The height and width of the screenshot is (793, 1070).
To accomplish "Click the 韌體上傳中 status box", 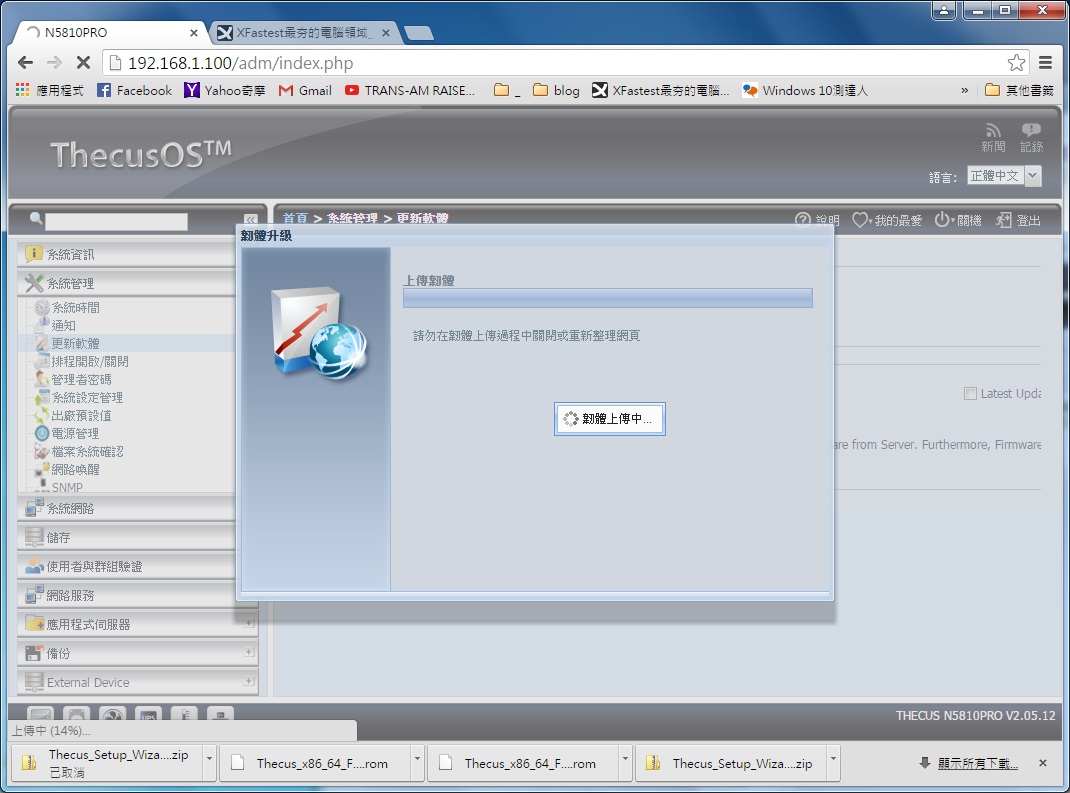I will point(609,418).
